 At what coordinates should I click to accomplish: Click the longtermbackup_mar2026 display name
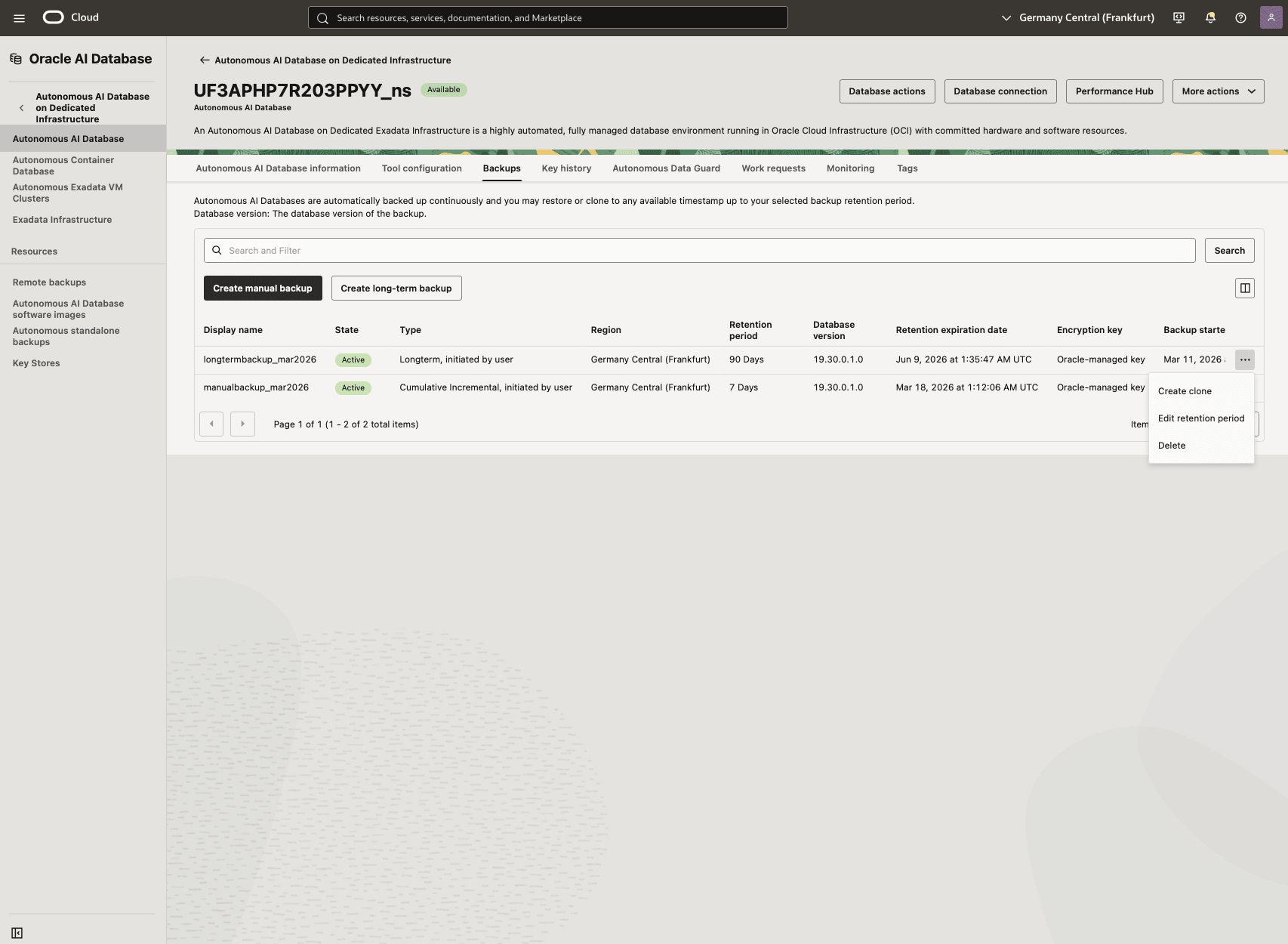(x=260, y=359)
